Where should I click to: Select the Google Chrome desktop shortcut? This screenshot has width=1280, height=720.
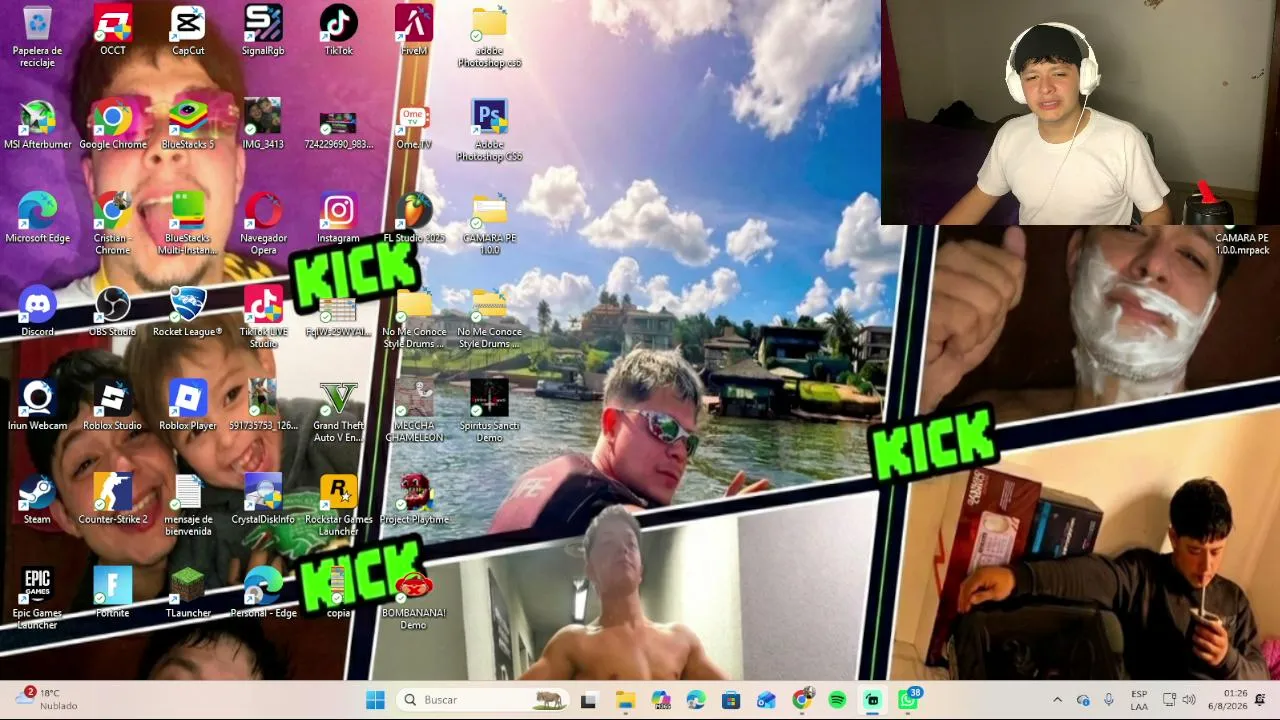(113, 124)
